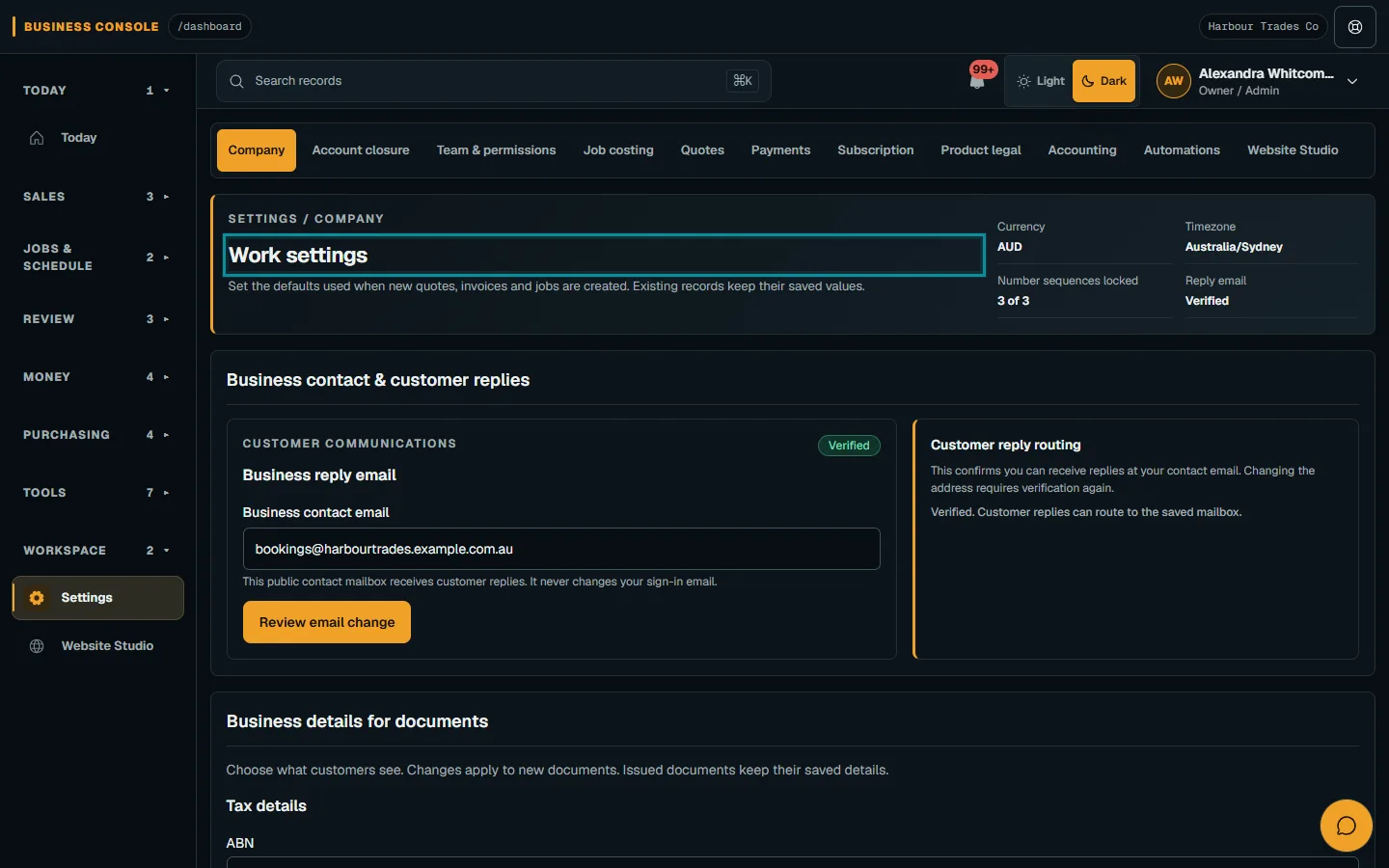Open the Subscription tab

(x=876, y=150)
